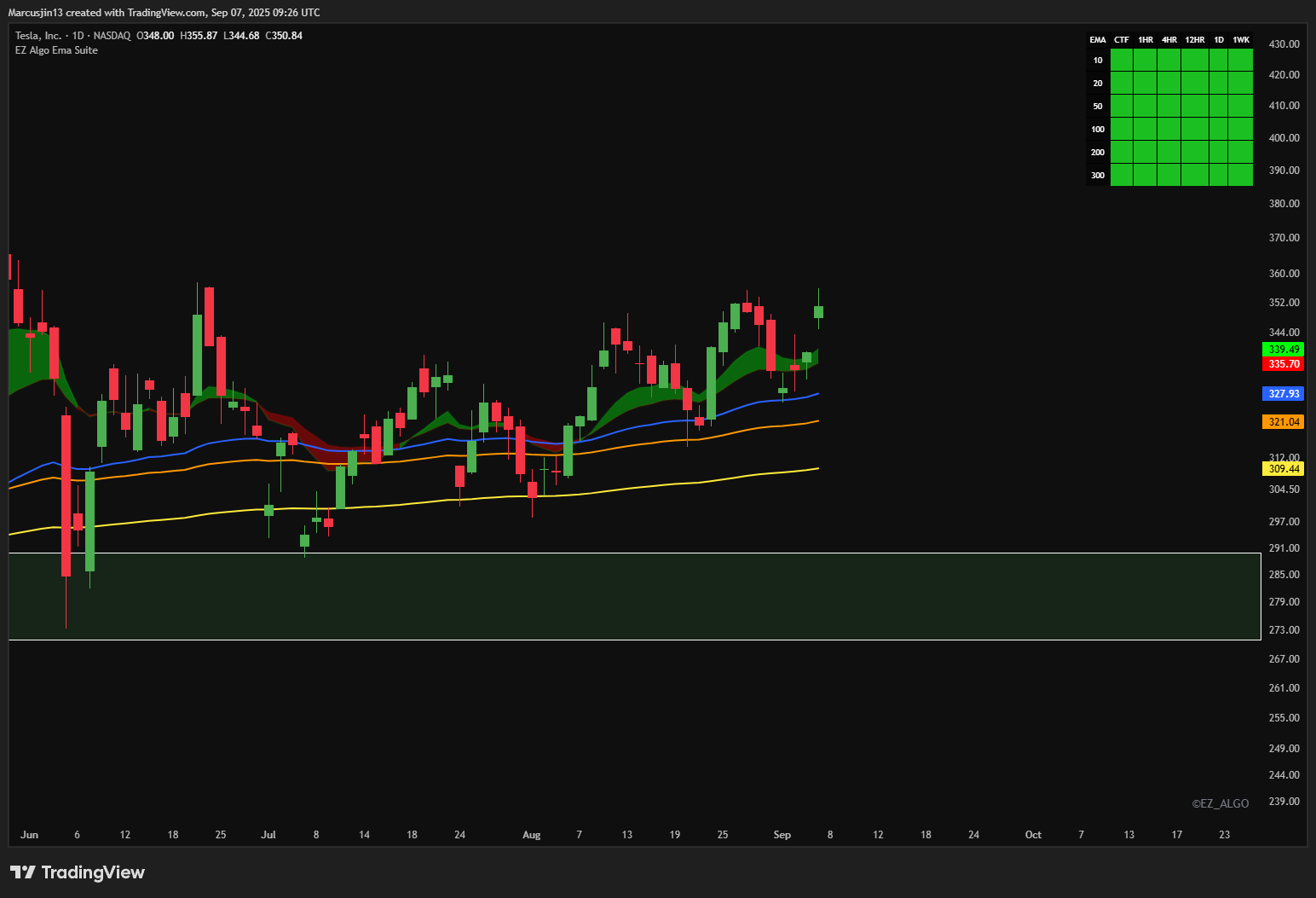1316x898 pixels.
Task: Click the EMA 20 row label
Action: [1098, 84]
